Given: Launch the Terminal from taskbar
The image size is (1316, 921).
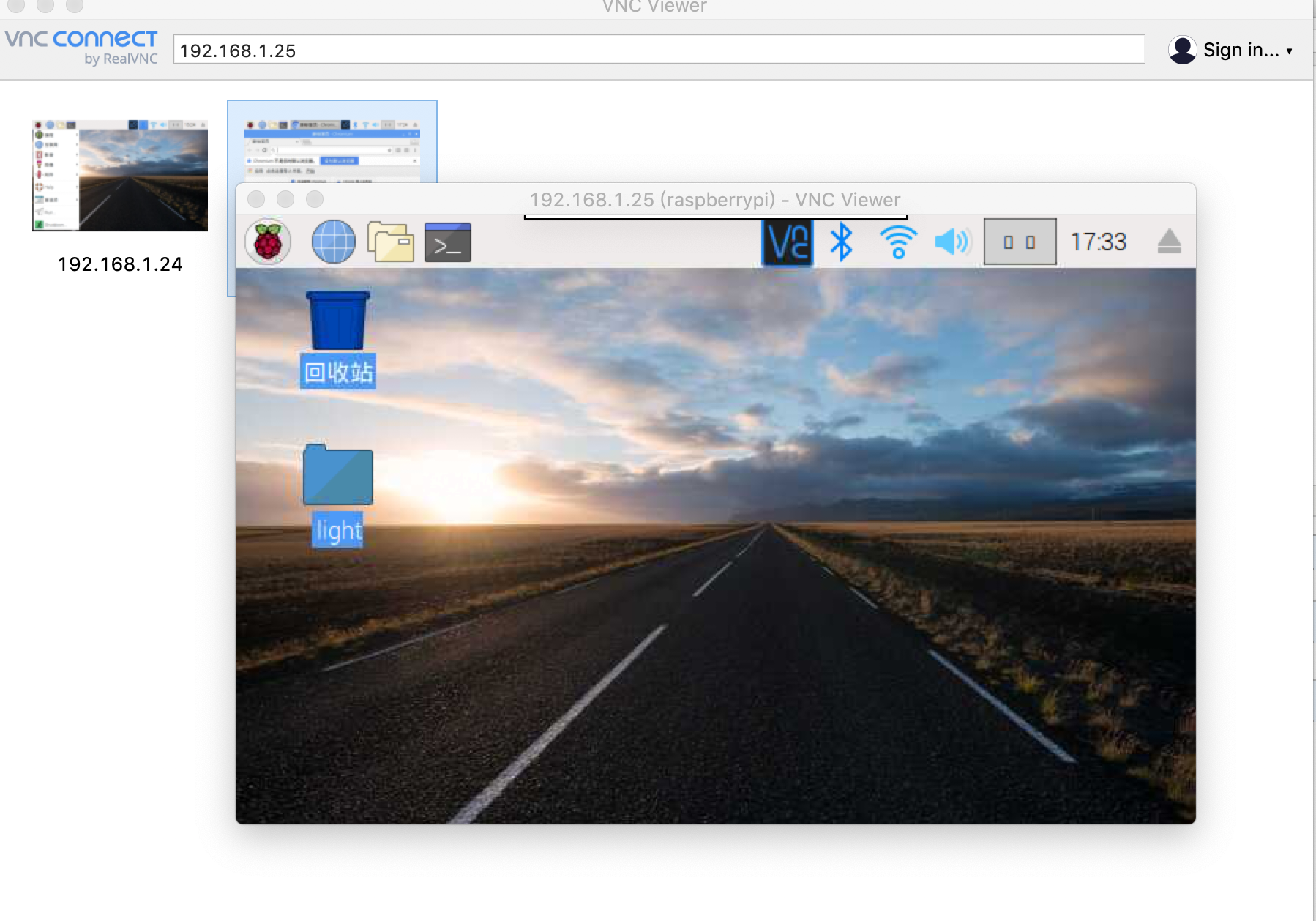Looking at the screenshot, I should point(448,242).
